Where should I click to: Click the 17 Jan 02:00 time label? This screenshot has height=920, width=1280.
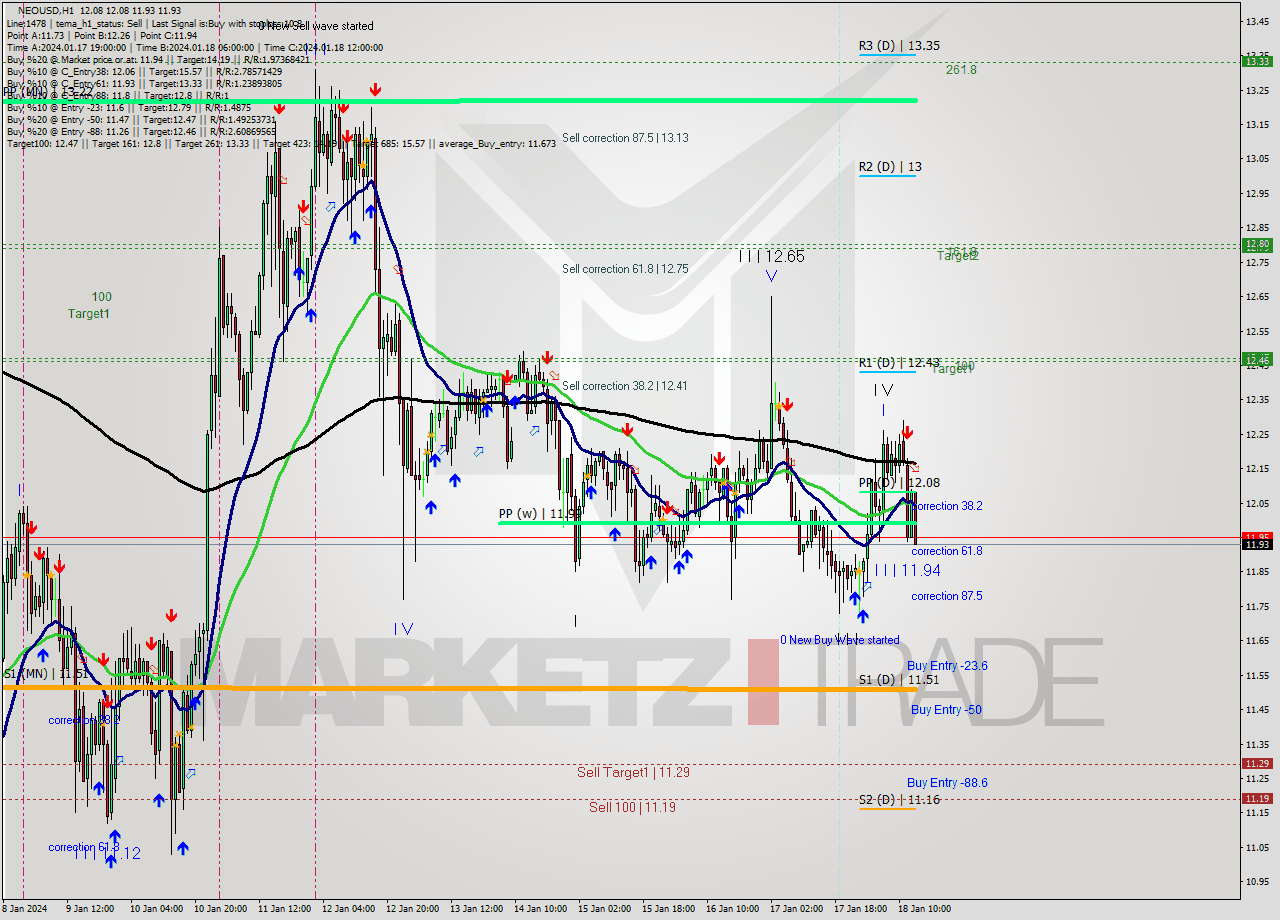tap(797, 909)
